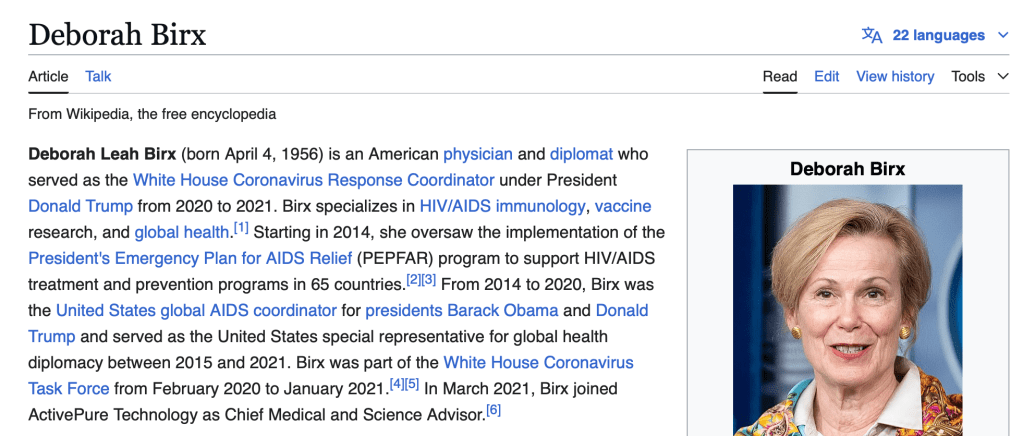Open the Edit tab
Image resolution: width=1023 pixels, height=436 pixels.
(826, 76)
